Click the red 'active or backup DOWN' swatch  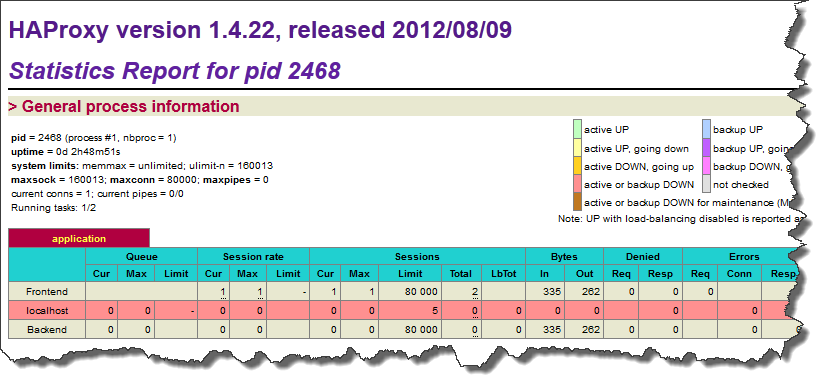coord(577,184)
